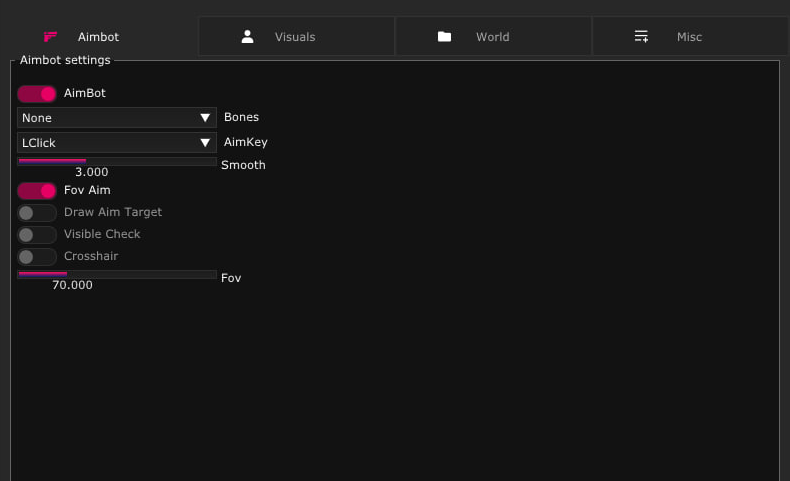790x481 pixels.
Task: Click the folder icon on World tab
Action: click(x=444, y=37)
